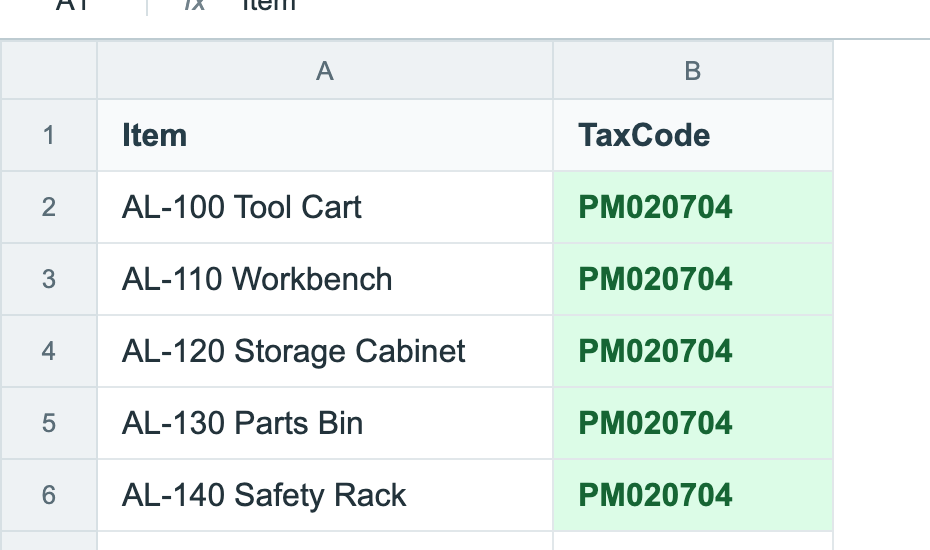Select column A header
Screen dimensions: 930x550
coord(325,70)
